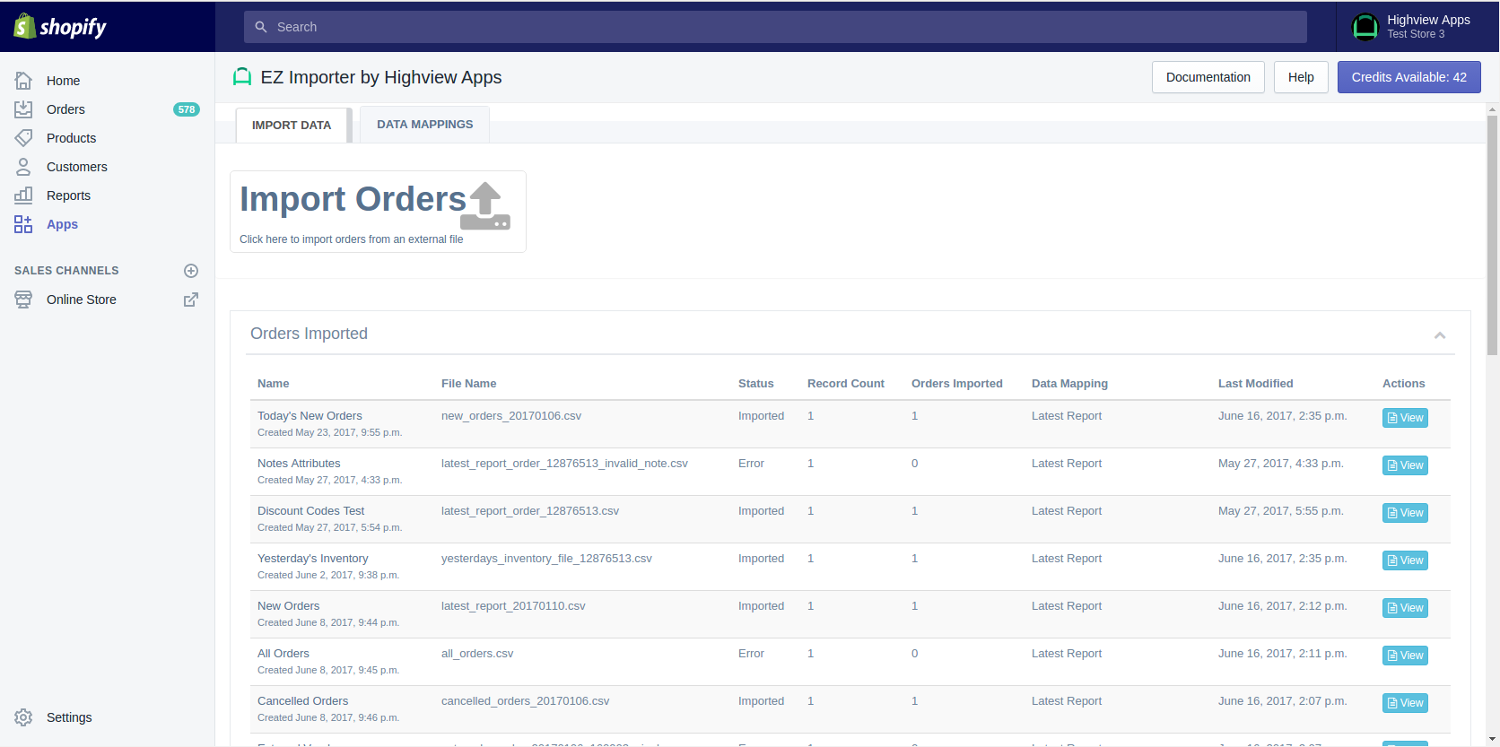Image resolution: width=1500 pixels, height=747 pixels.
Task: Add a sales channel with plus icon
Action: pos(191,271)
